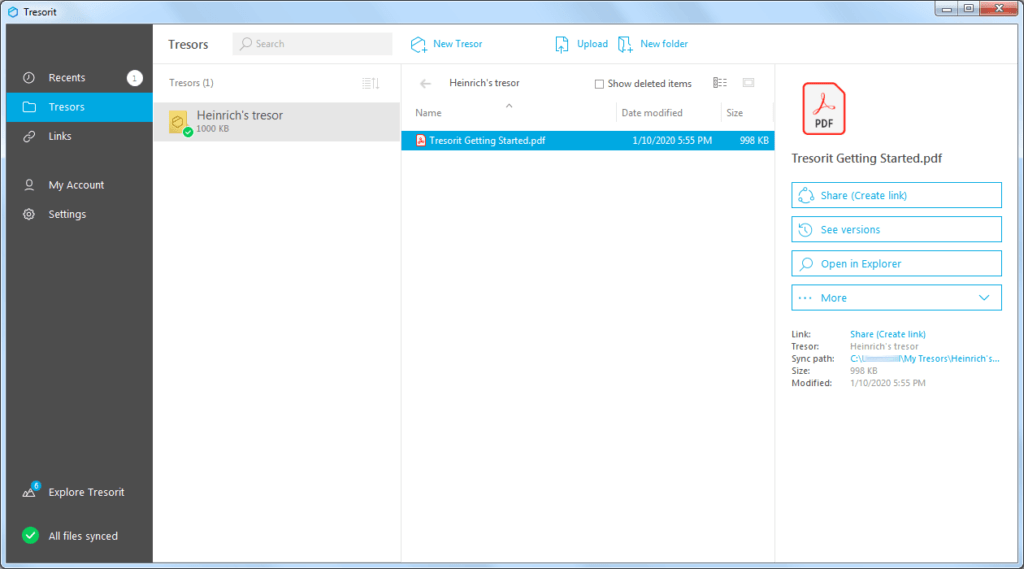Select Tresors in the sidebar
The width and height of the screenshot is (1024, 569).
tap(79, 107)
